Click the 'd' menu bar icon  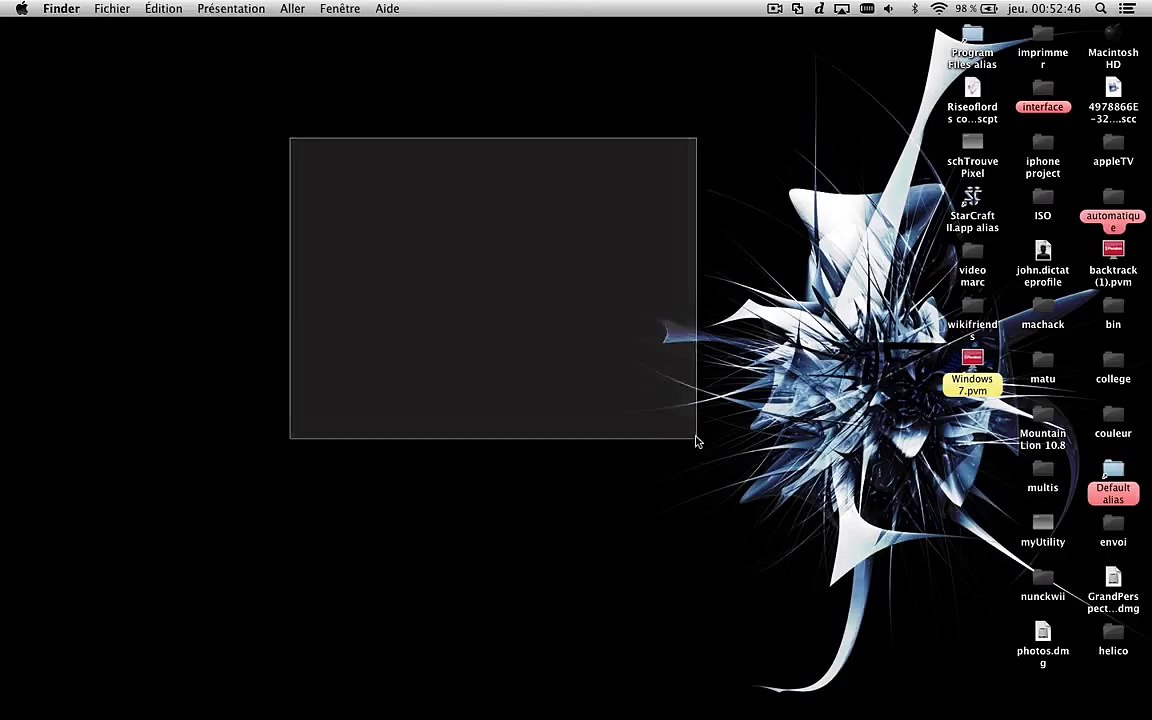pyautogui.click(x=819, y=9)
